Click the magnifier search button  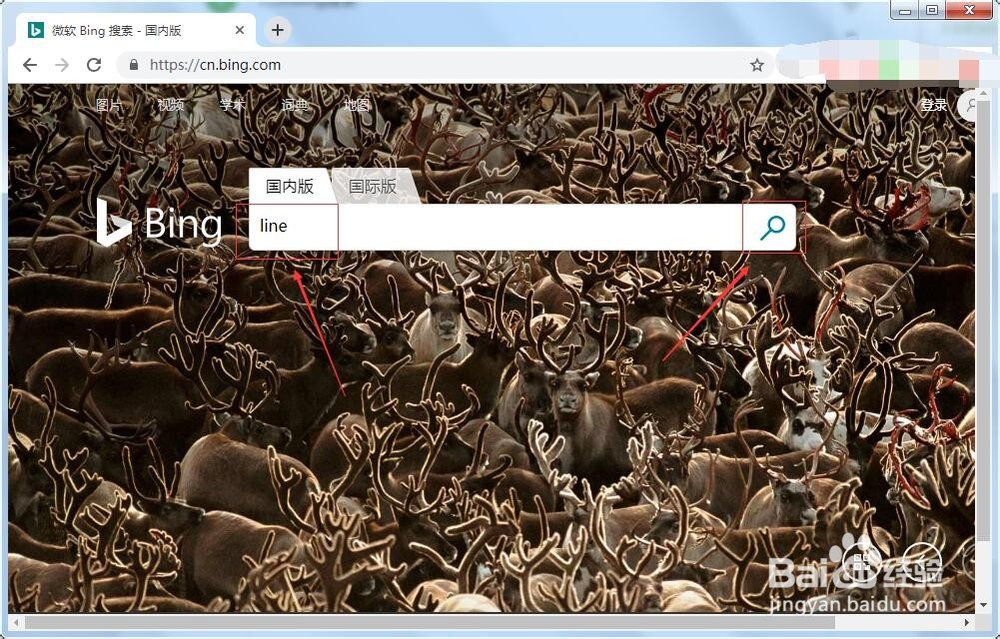point(772,226)
